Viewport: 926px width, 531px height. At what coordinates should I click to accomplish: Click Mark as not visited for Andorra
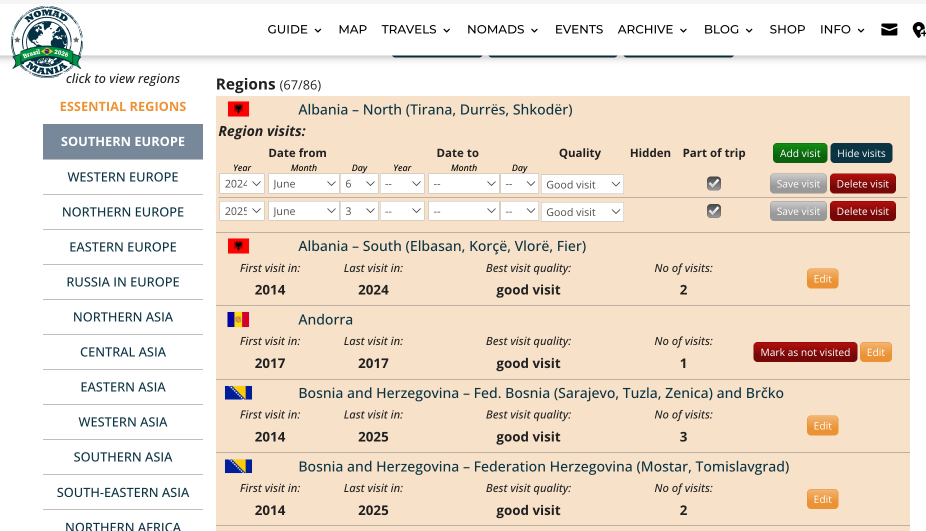pos(805,352)
